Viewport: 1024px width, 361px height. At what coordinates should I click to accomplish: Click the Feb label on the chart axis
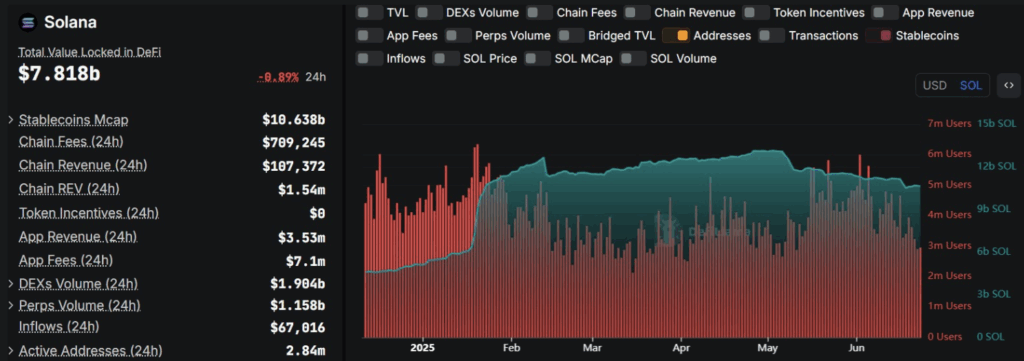511,348
